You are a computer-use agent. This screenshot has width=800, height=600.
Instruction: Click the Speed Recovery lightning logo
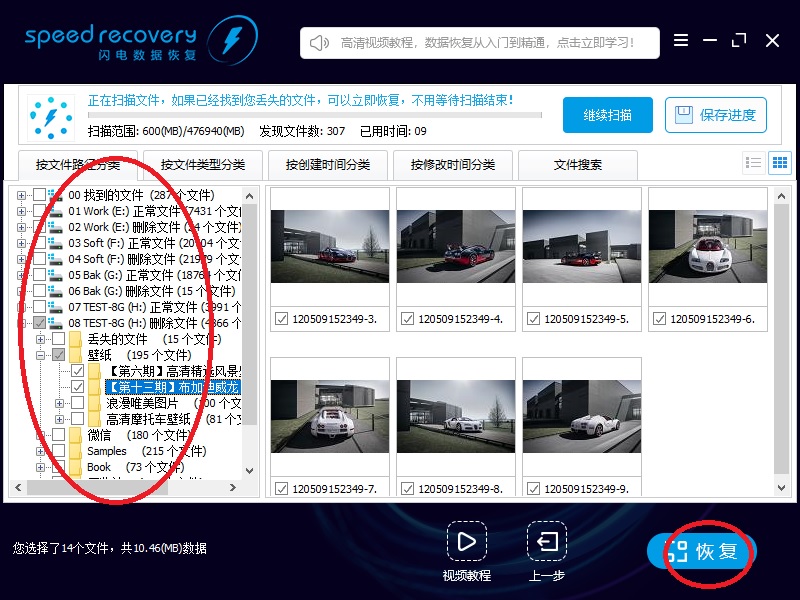(x=233, y=40)
